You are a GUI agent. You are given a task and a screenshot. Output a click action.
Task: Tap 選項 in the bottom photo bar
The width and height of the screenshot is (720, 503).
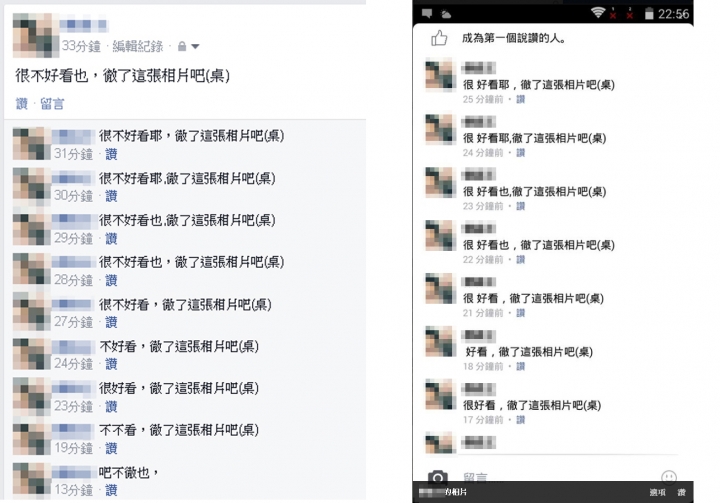pyautogui.click(x=658, y=492)
